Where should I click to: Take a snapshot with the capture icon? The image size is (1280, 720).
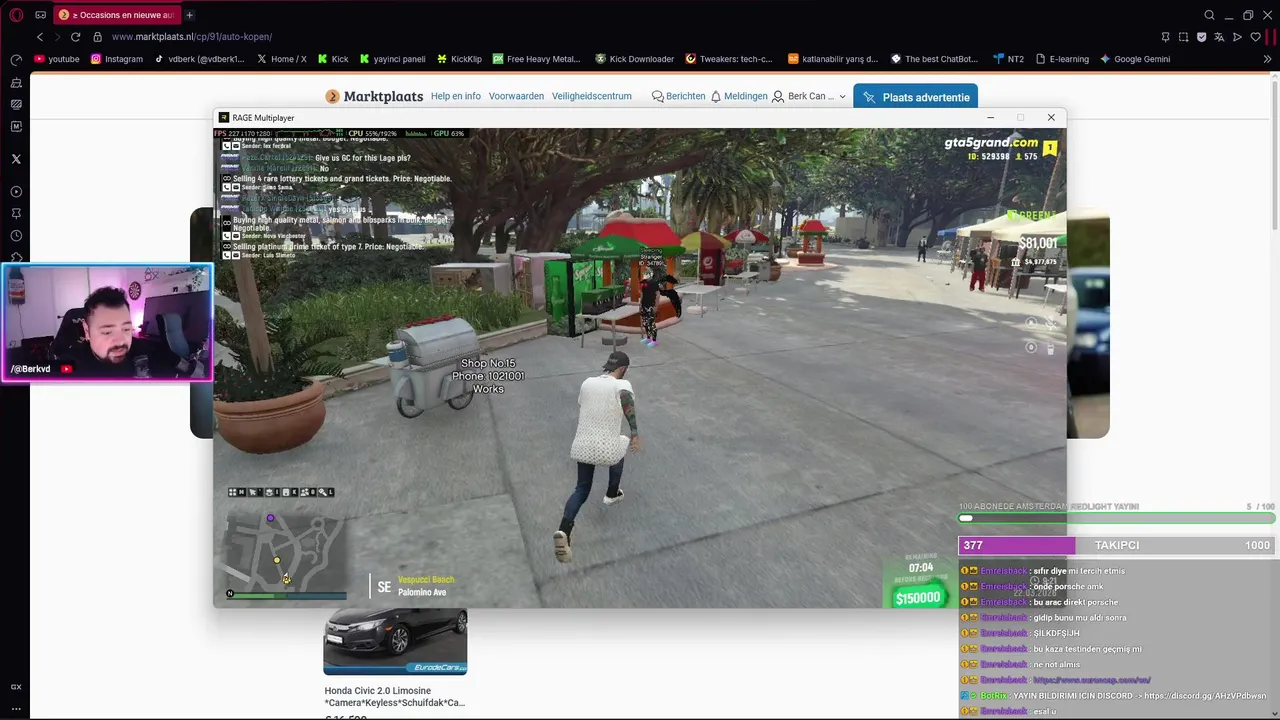1183,37
